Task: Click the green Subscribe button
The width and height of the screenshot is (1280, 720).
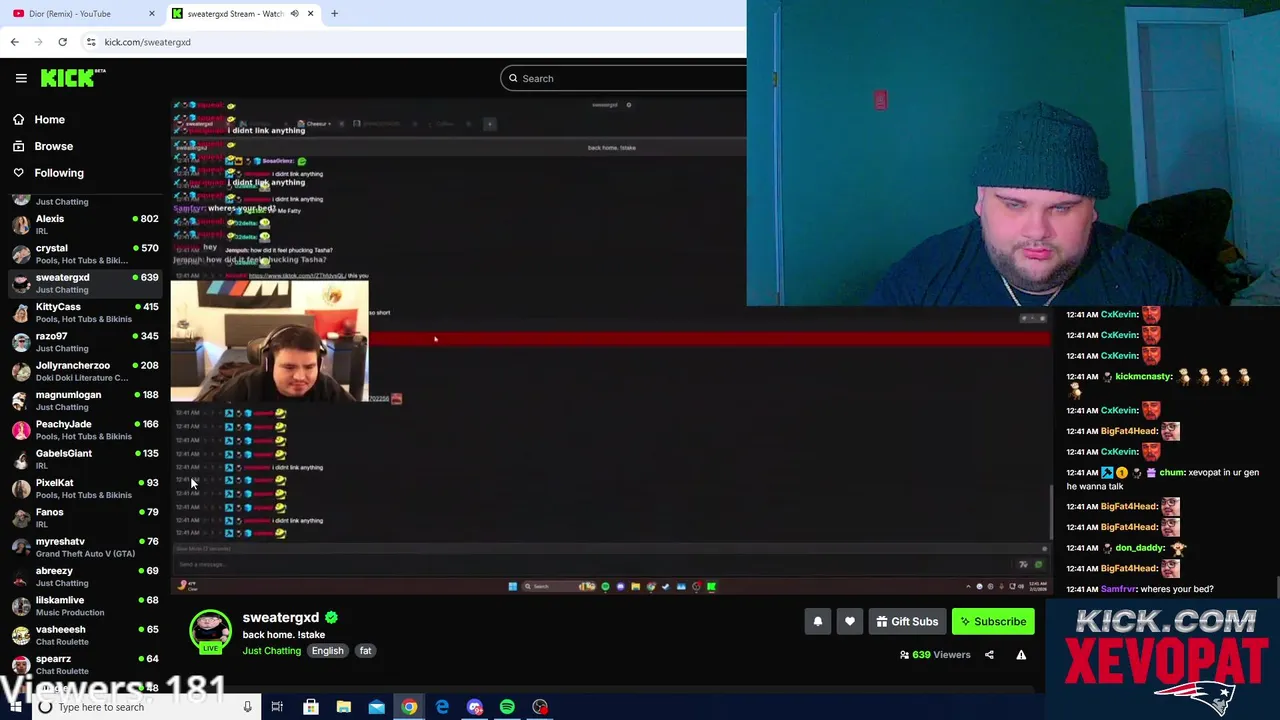Action: coord(993,621)
